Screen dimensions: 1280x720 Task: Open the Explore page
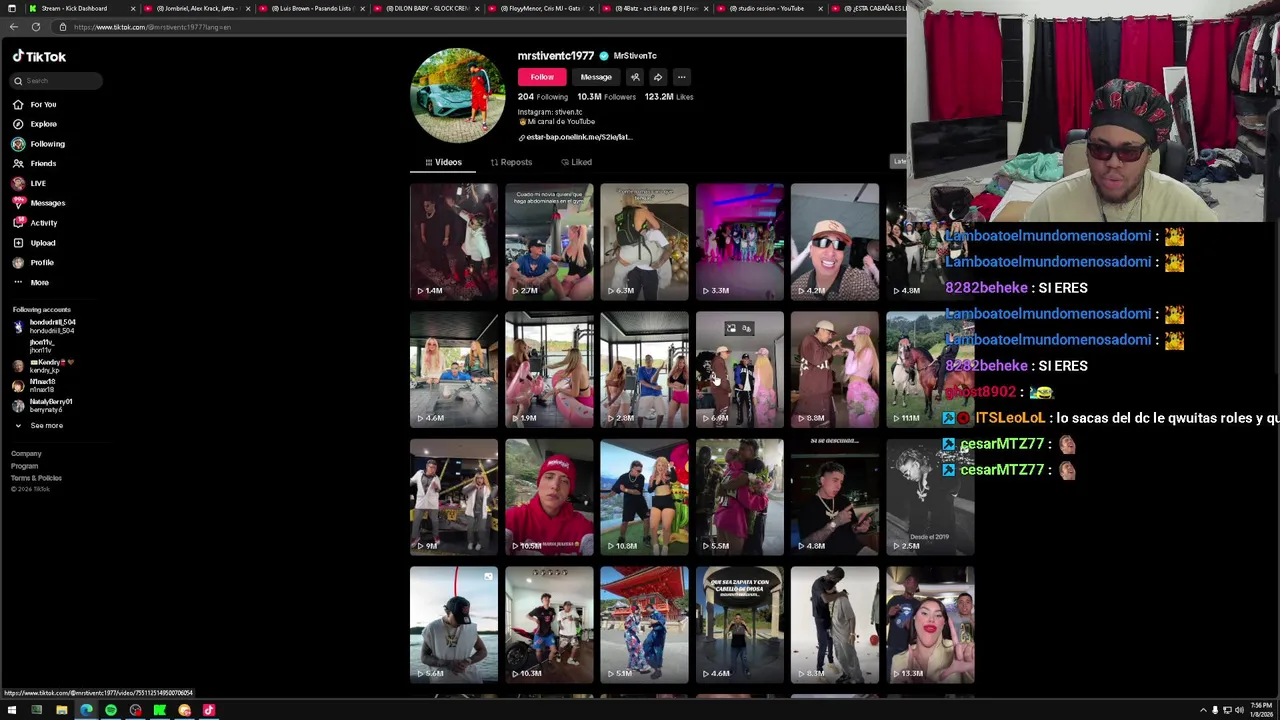(43, 124)
